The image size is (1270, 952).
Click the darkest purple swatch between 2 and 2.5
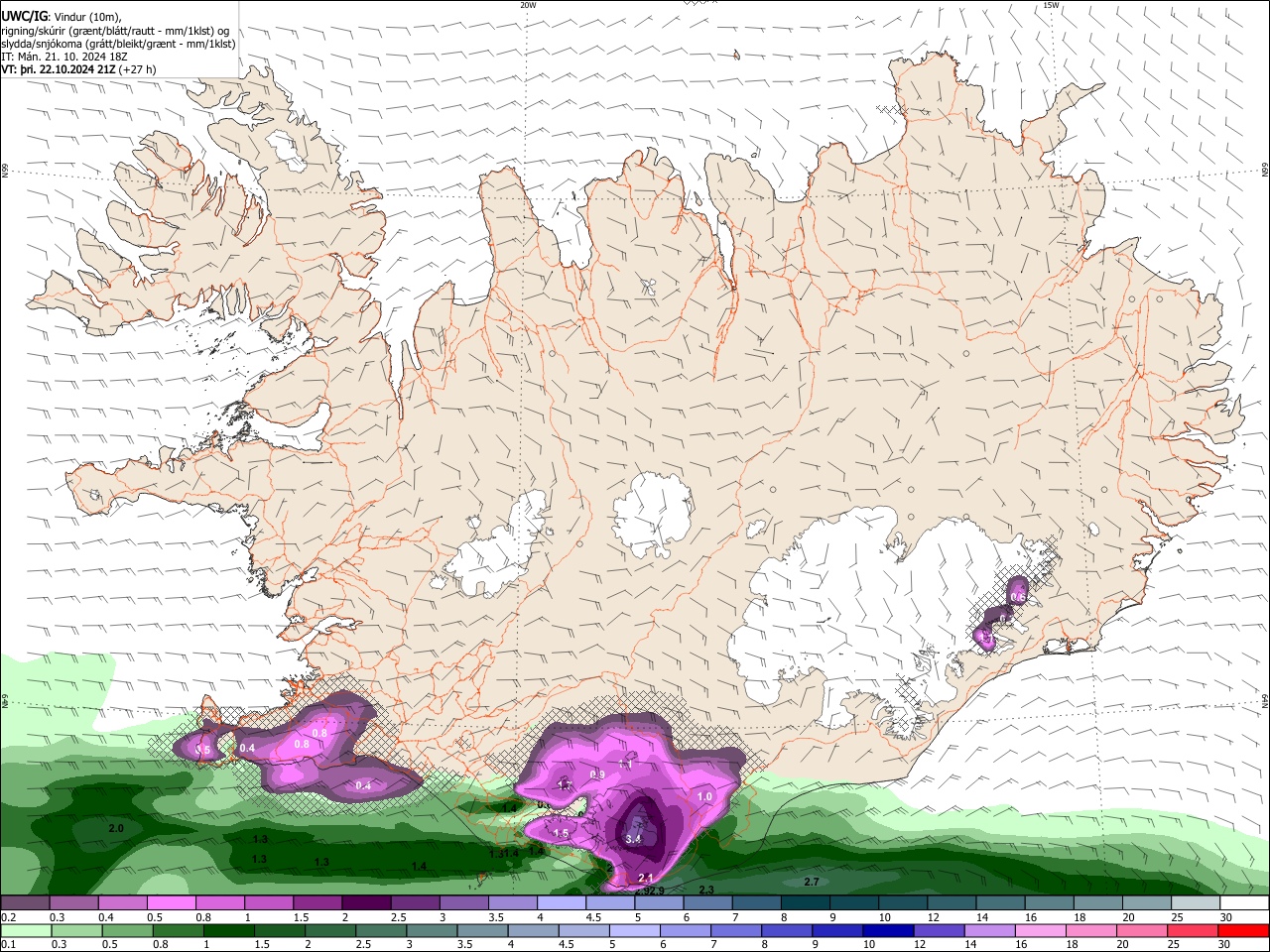click(x=366, y=902)
